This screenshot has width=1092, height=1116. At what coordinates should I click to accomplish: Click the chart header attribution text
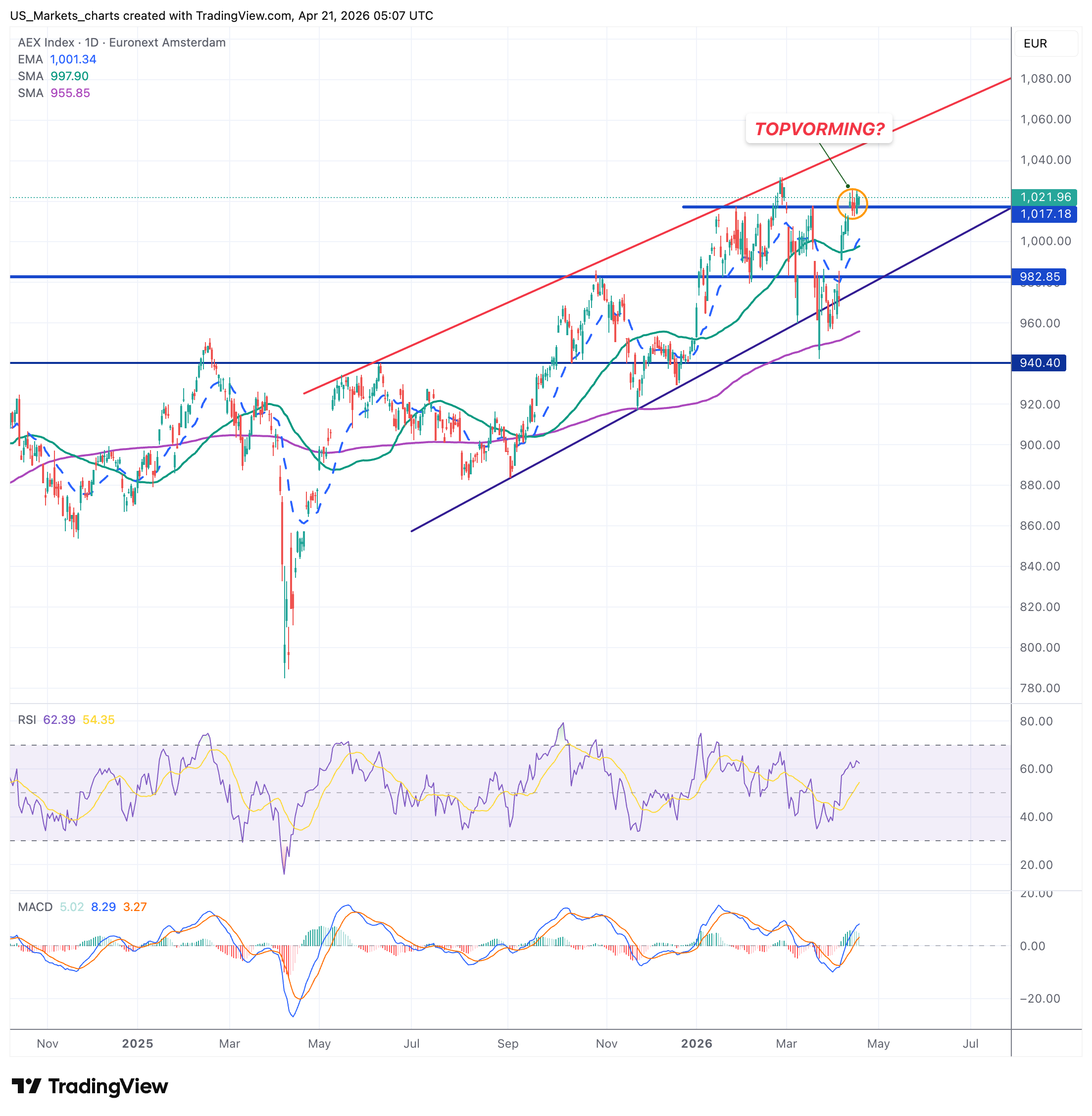pyautogui.click(x=221, y=15)
